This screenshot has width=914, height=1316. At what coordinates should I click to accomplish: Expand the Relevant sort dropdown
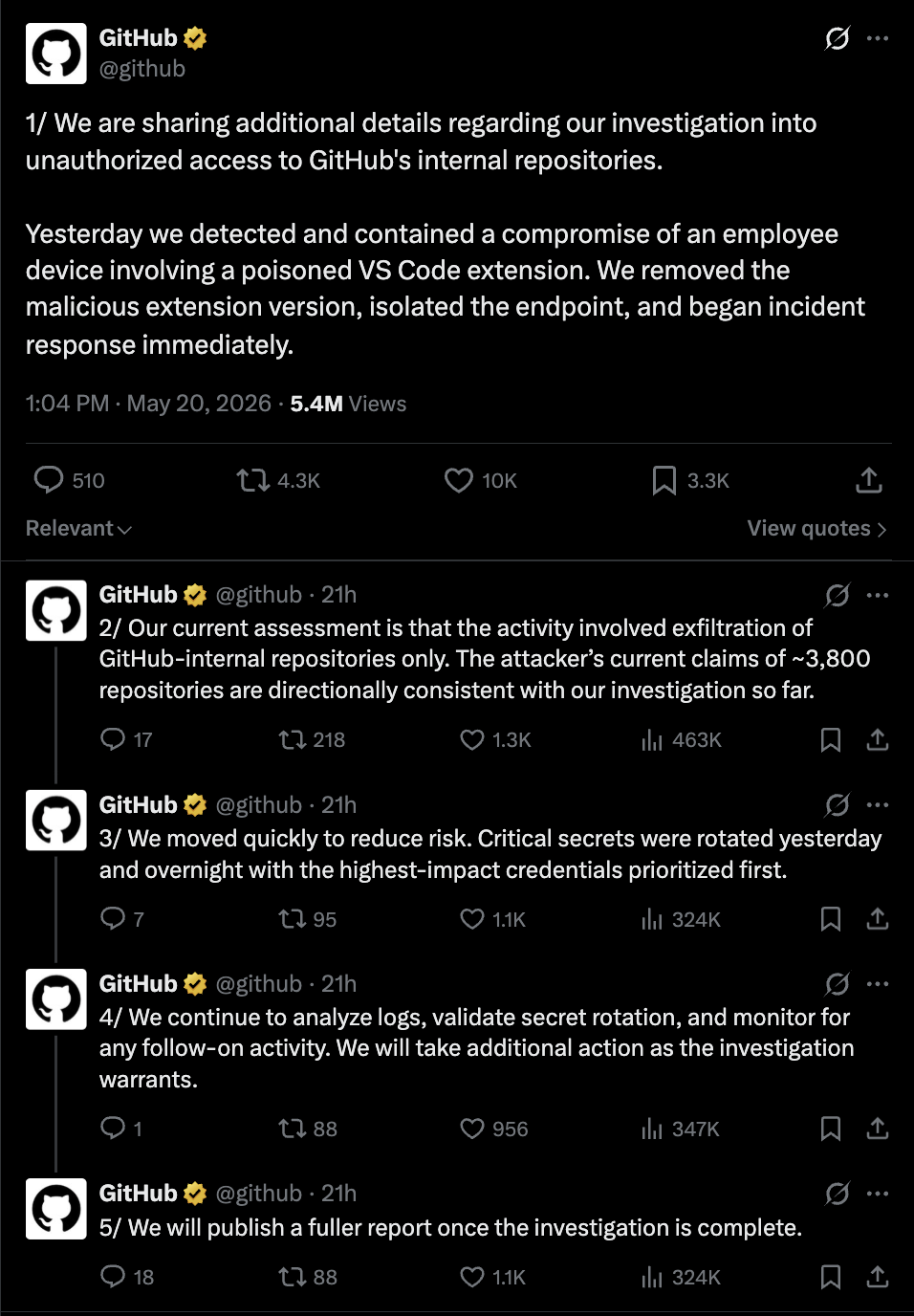click(x=78, y=528)
